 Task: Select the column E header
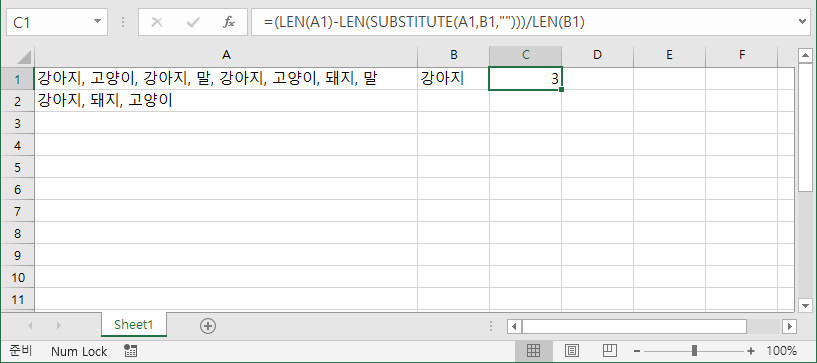[670, 55]
